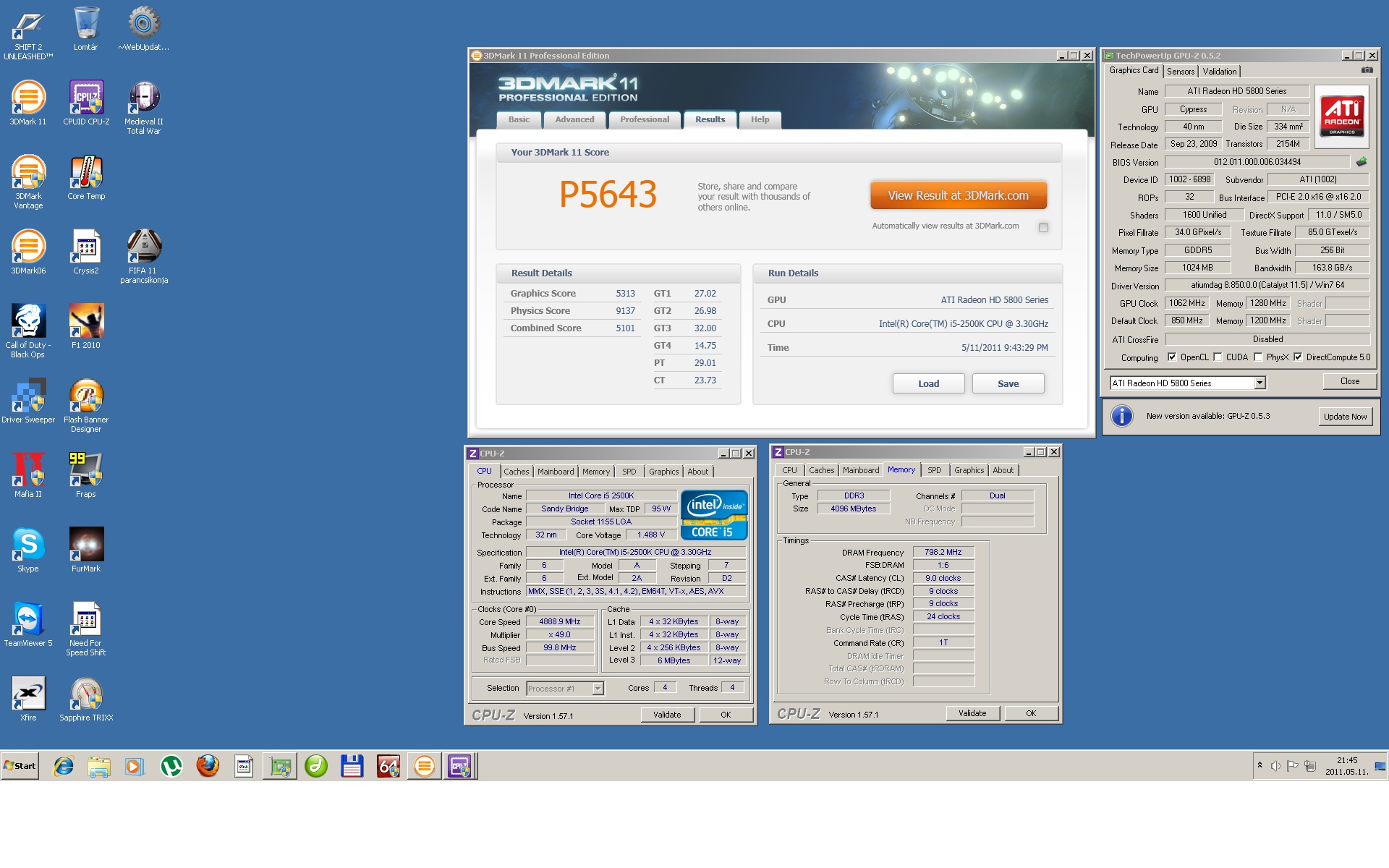
Task: Click View Result at 3DMark.com button
Action: pos(958,196)
